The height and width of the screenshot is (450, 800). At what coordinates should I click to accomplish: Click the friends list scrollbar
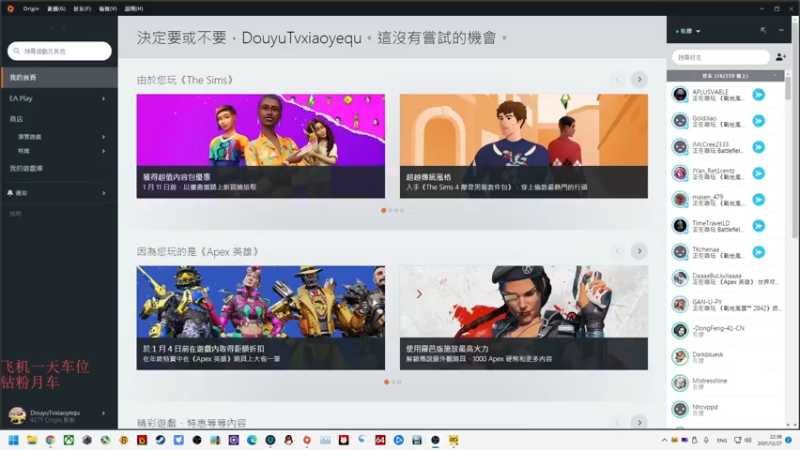click(x=788, y=88)
